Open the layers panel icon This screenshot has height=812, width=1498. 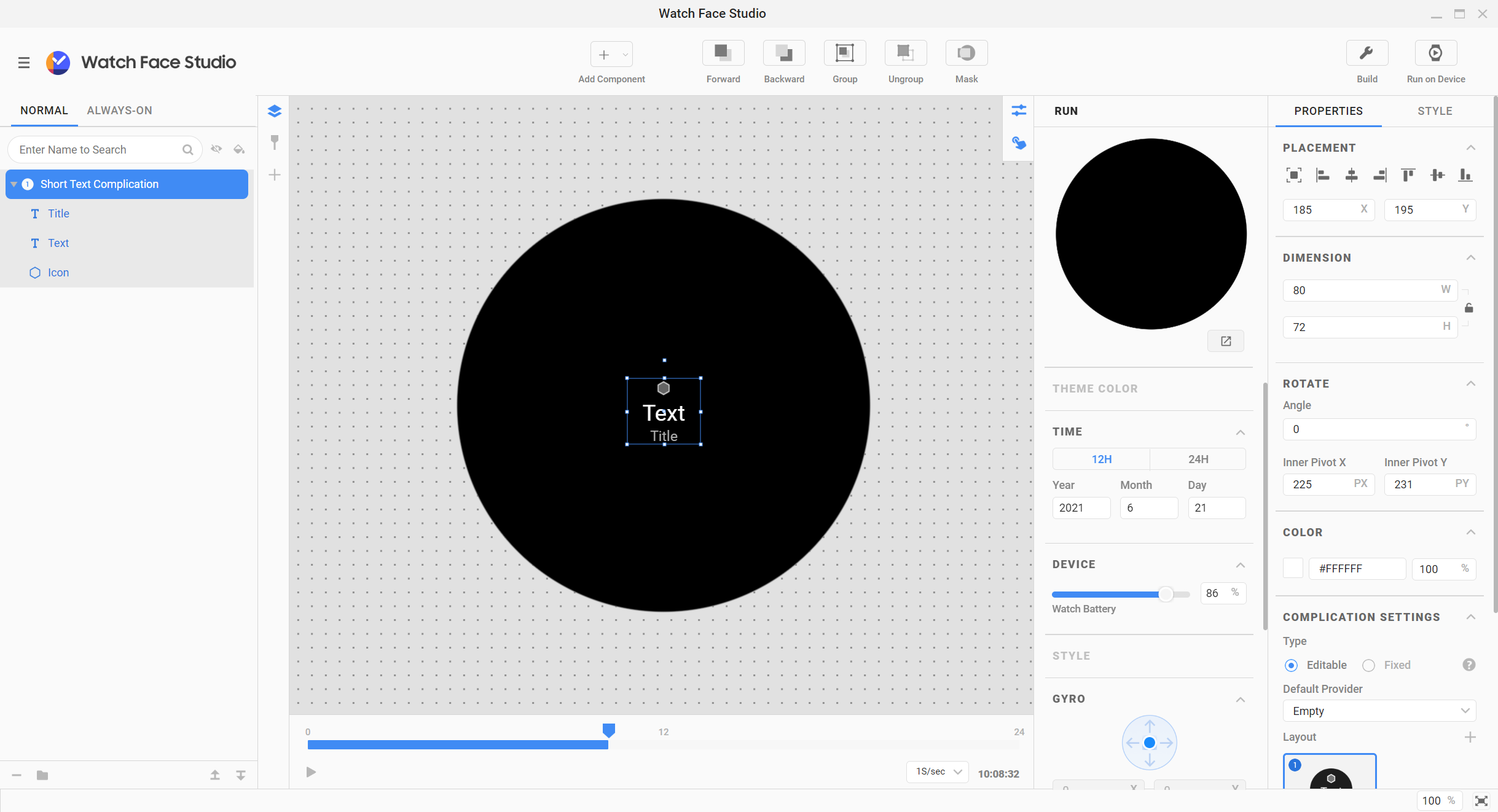pos(275,111)
